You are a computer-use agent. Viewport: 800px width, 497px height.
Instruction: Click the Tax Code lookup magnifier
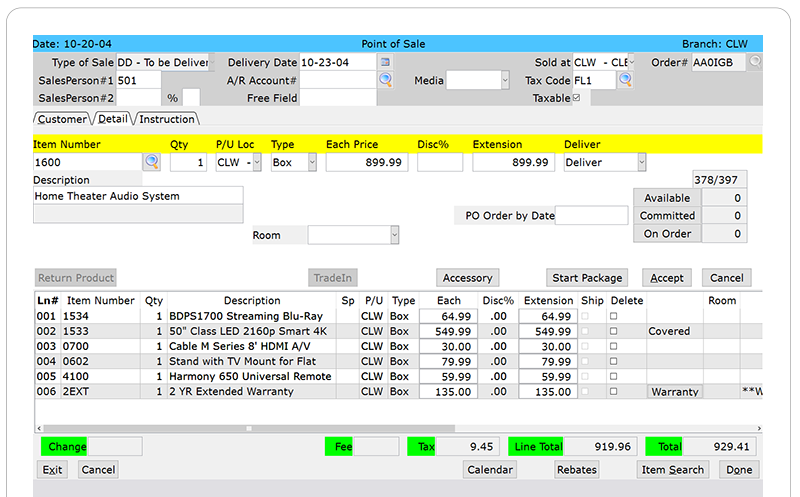point(625,80)
